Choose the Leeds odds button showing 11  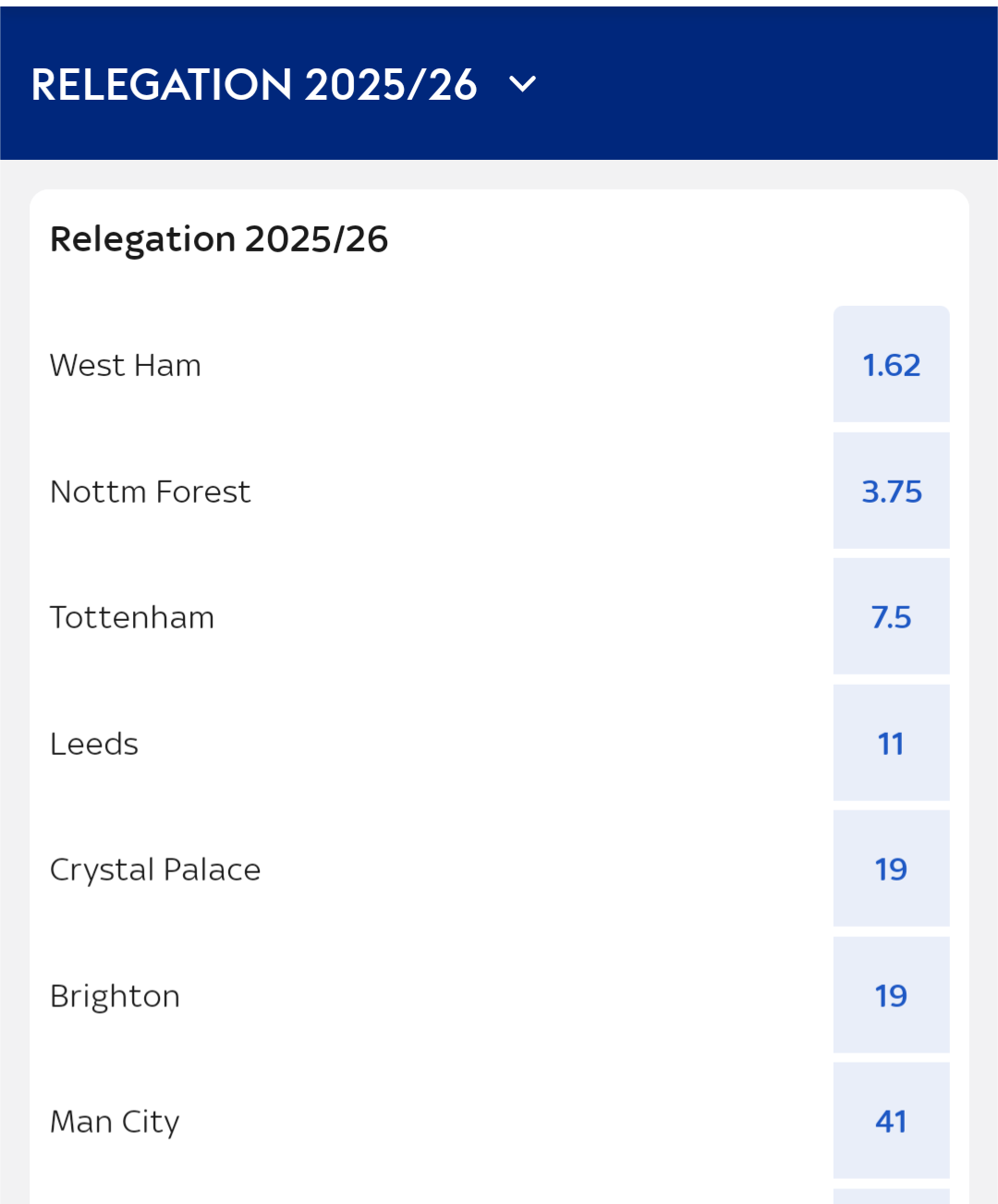click(891, 743)
